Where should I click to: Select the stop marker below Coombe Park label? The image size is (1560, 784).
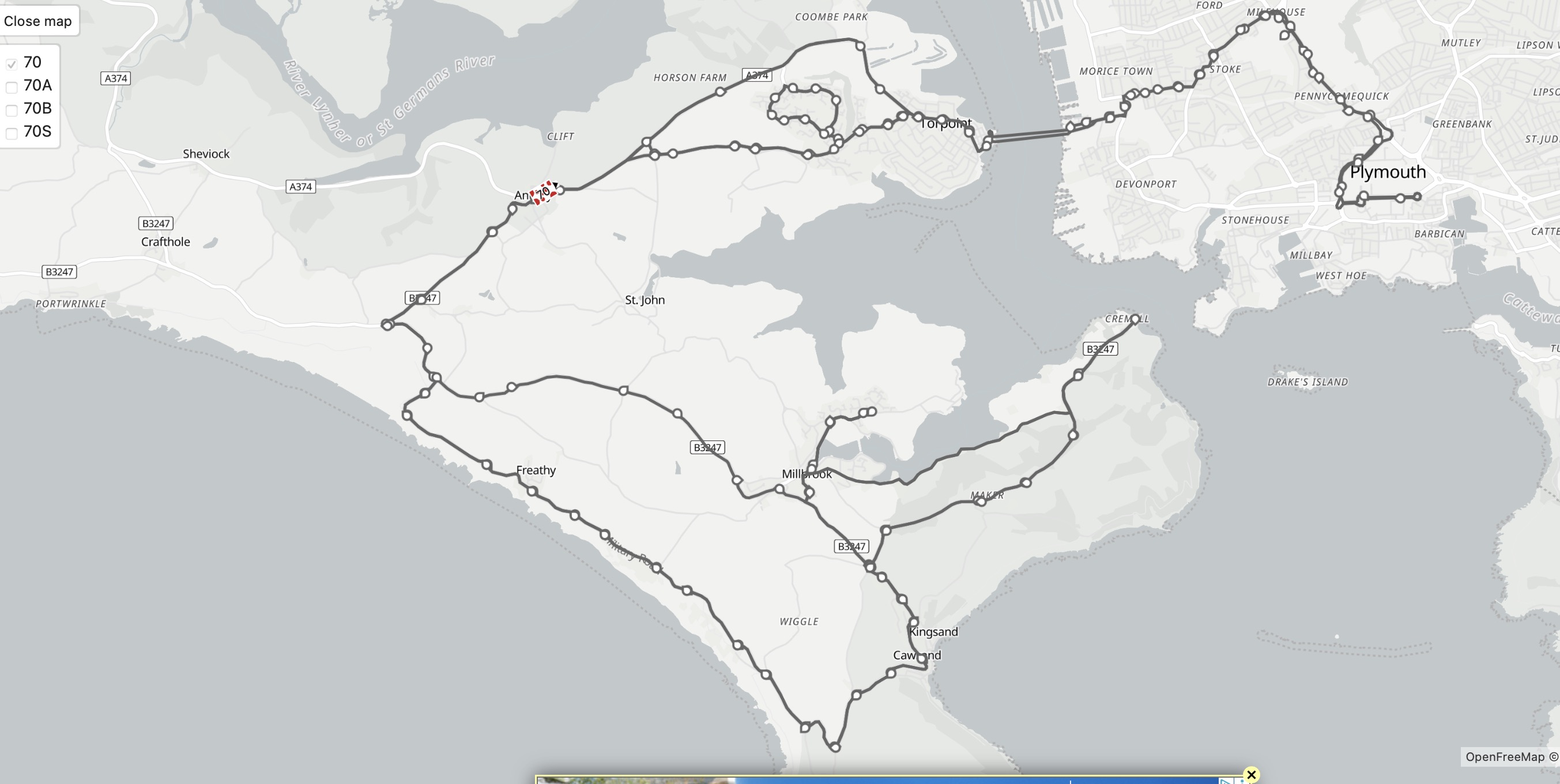pos(860,46)
